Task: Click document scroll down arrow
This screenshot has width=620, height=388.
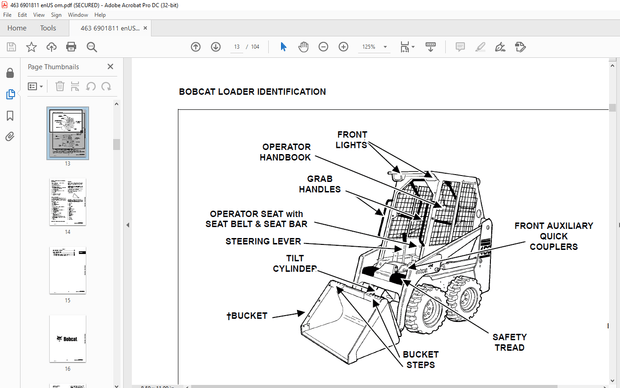Action: tap(612, 381)
